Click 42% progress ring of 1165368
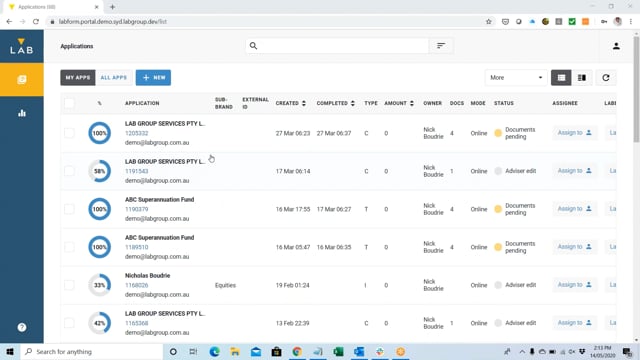Image resolution: width=640 pixels, height=360 pixels. tap(100, 323)
